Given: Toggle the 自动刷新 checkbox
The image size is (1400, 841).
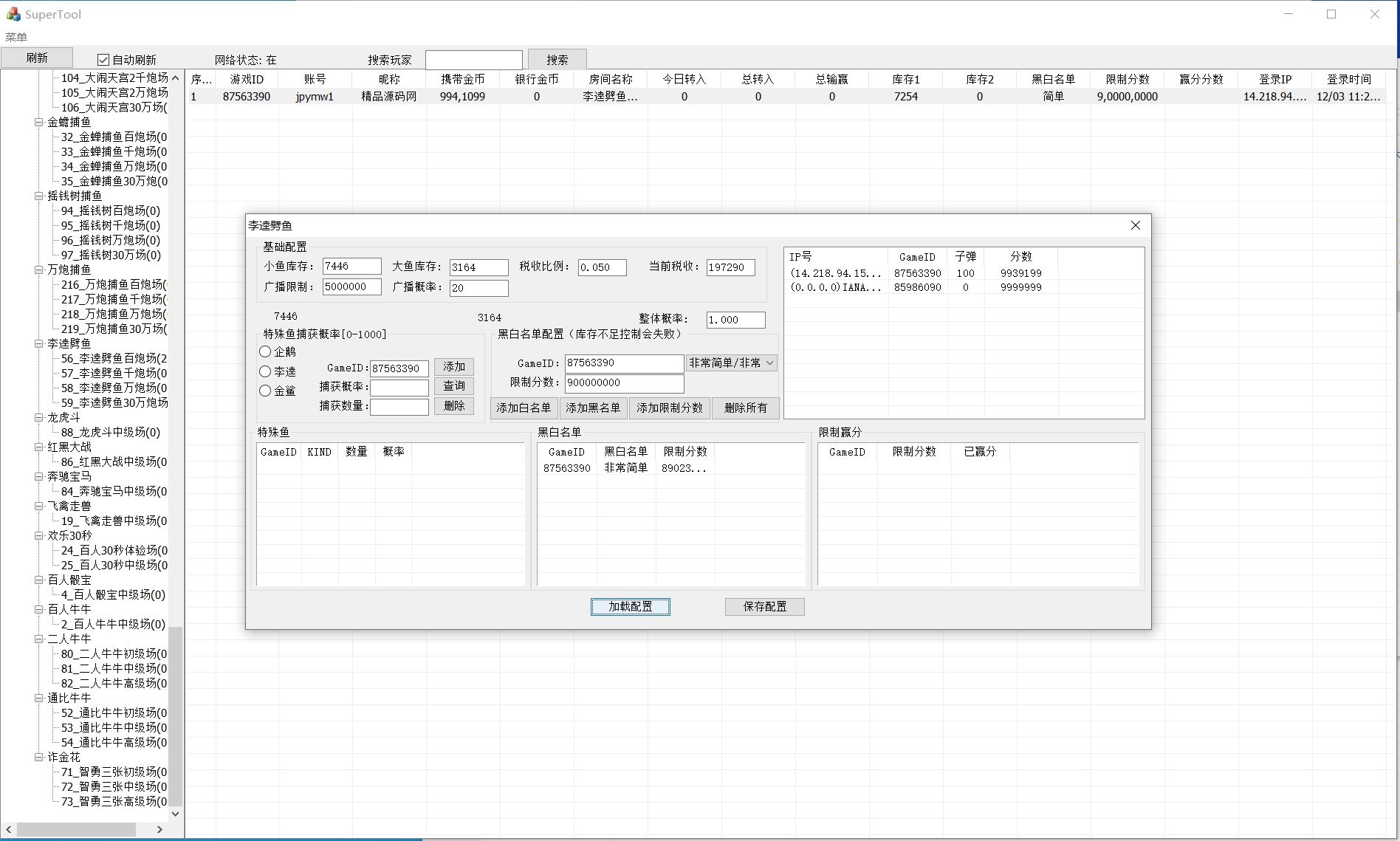Looking at the screenshot, I should pos(103,60).
